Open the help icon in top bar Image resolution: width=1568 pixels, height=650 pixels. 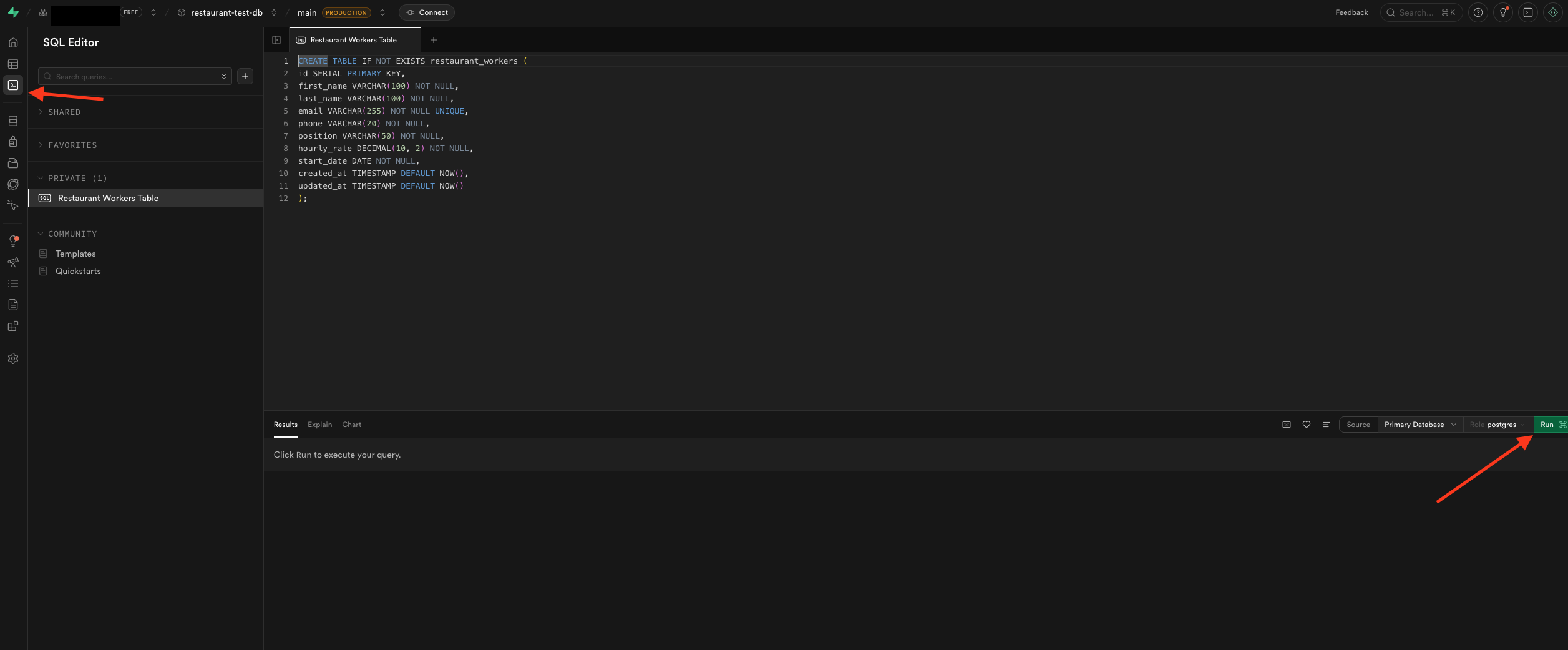pyautogui.click(x=1478, y=12)
